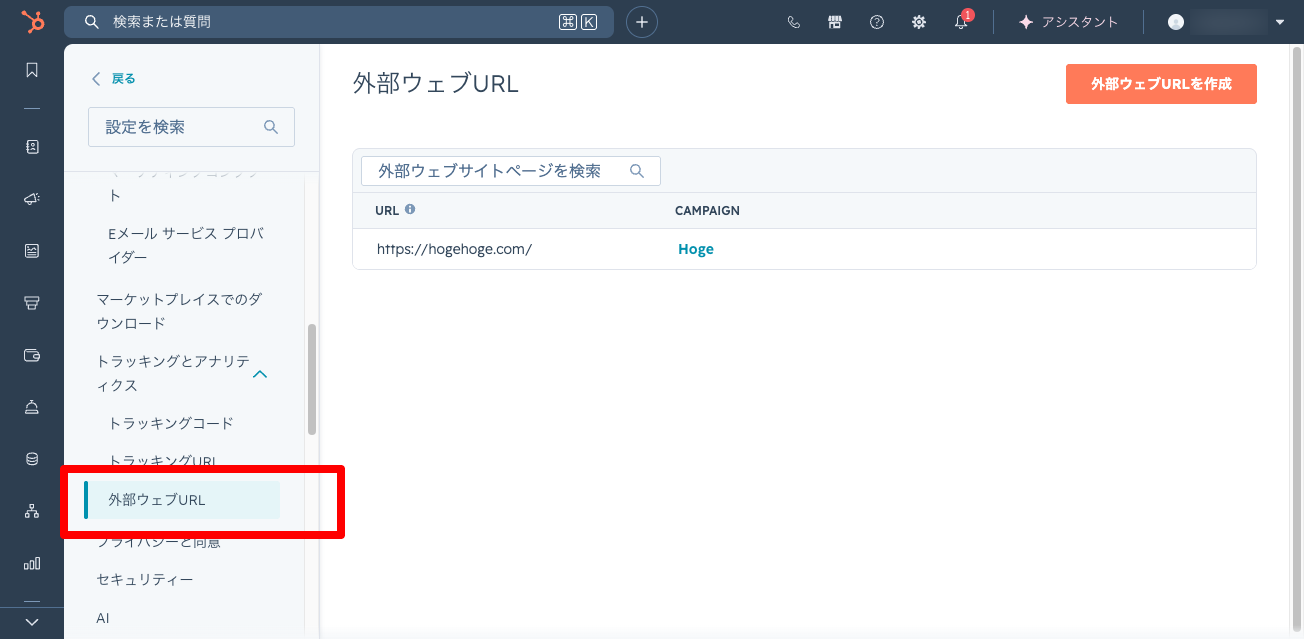This screenshot has width=1304, height=639.
Task: Open the Automation workflow icon
Action: pyautogui.click(x=32, y=511)
